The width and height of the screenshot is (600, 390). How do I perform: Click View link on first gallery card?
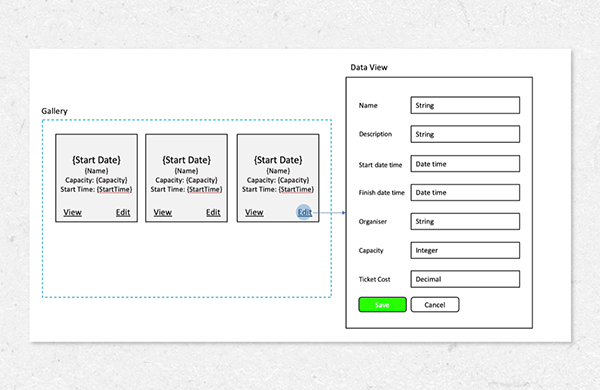(x=72, y=212)
